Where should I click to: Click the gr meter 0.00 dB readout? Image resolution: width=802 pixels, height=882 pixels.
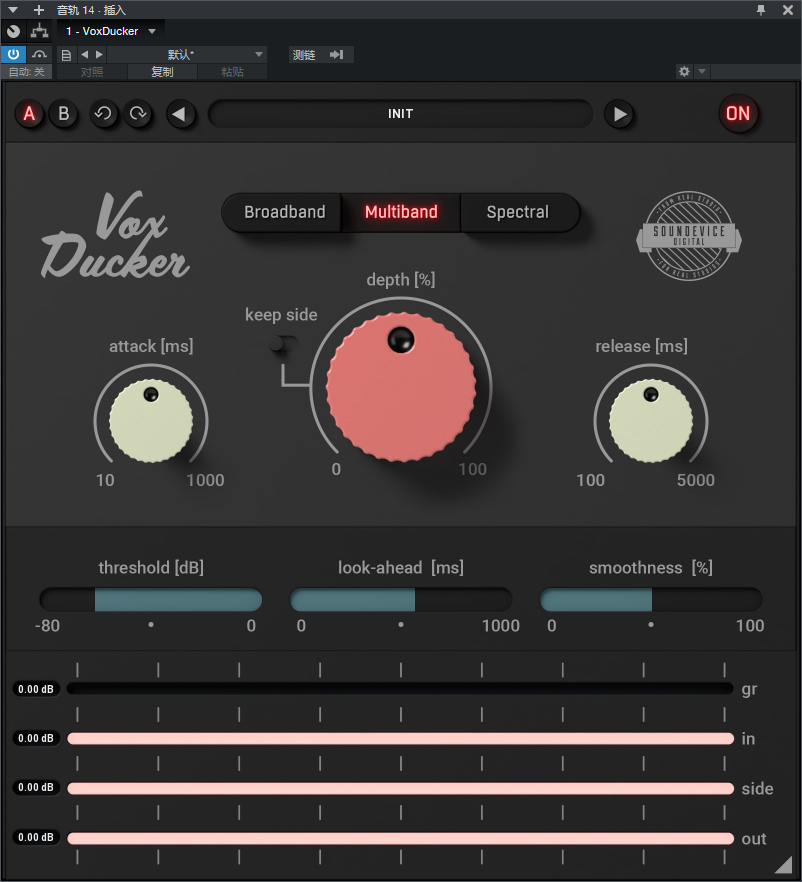36,689
